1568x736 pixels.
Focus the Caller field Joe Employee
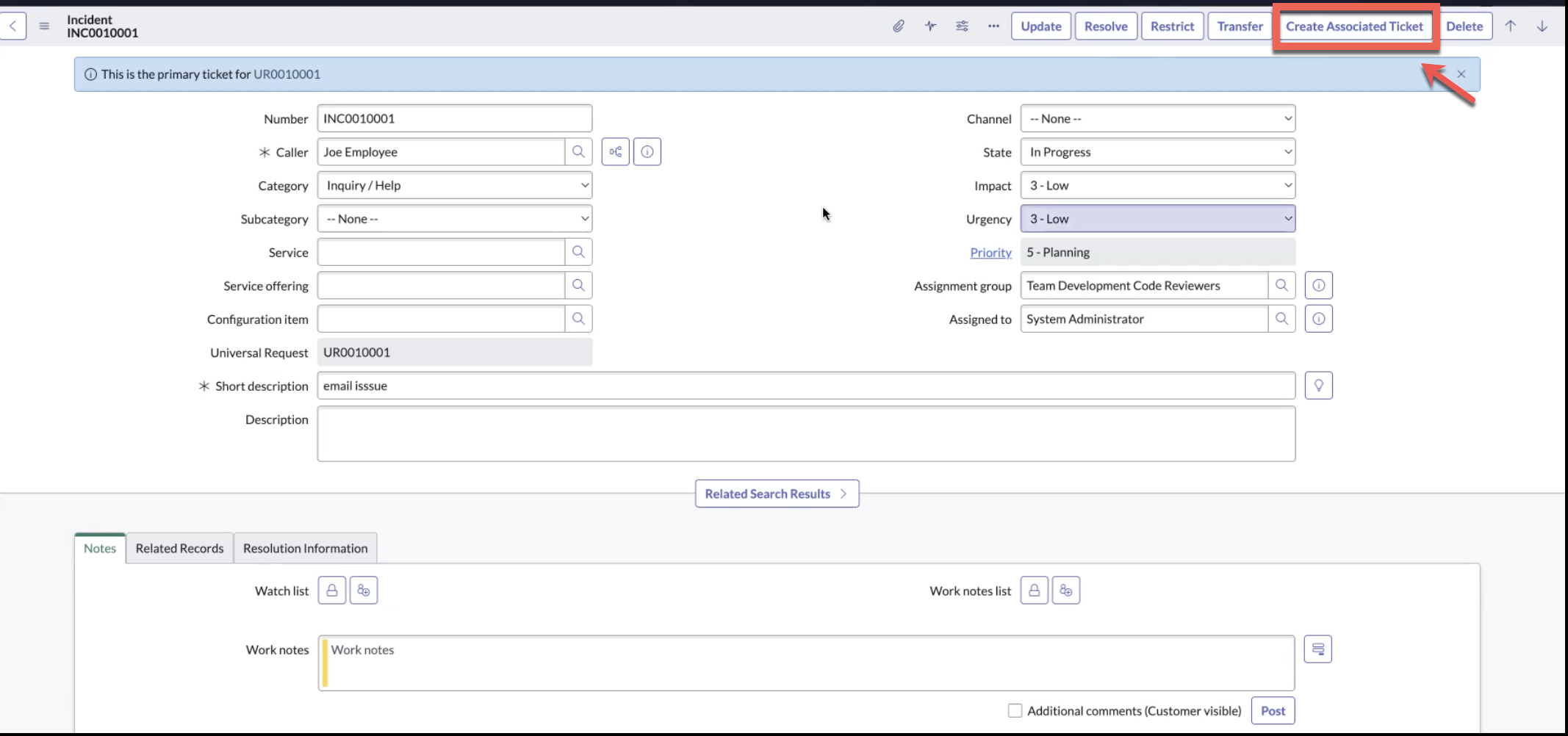pyautogui.click(x=441, y=152)
